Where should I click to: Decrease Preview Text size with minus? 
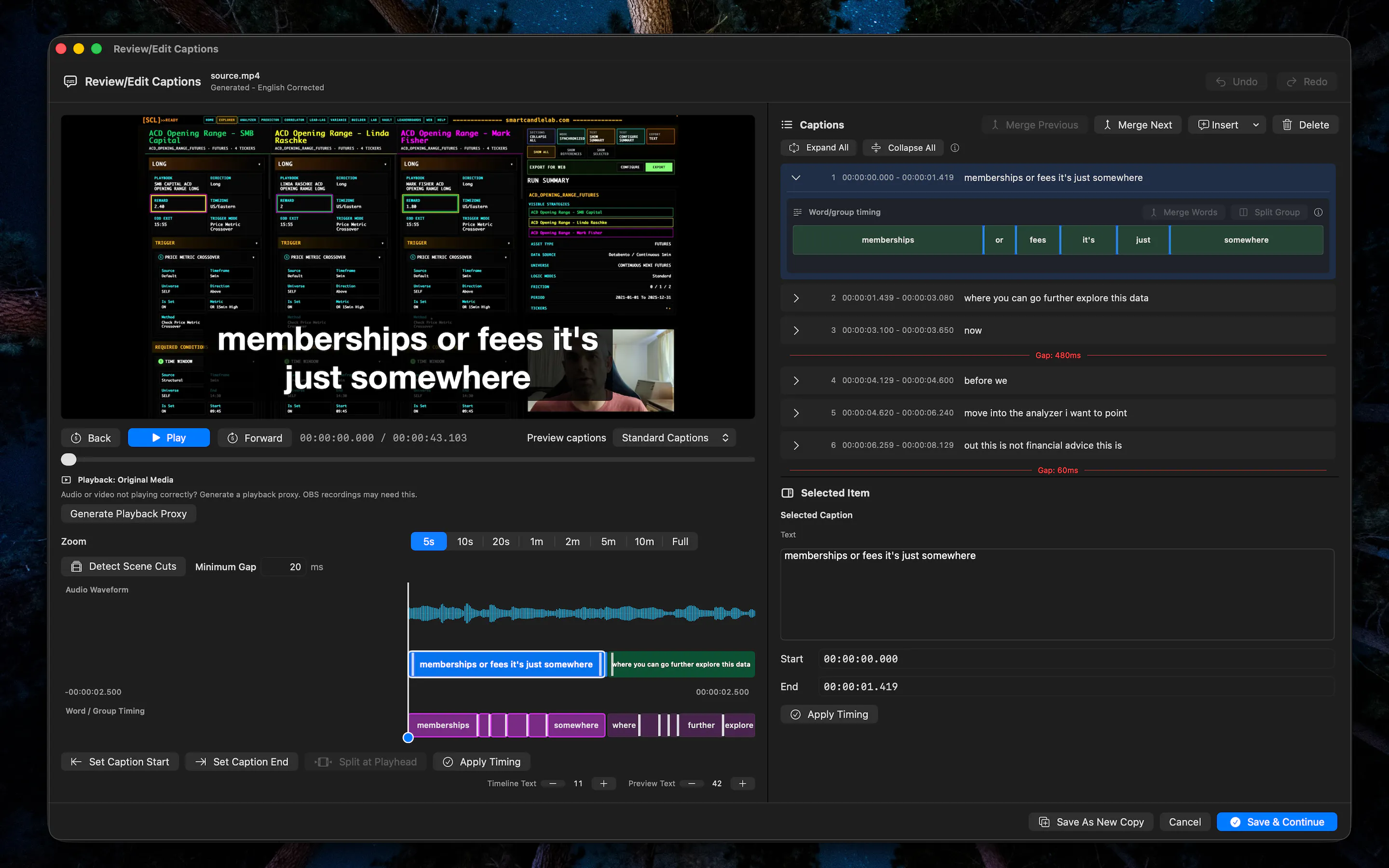coord(692,783)
